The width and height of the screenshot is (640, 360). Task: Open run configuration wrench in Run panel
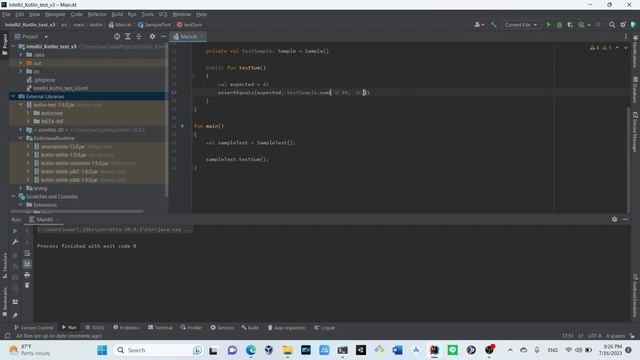pos(15,242)
